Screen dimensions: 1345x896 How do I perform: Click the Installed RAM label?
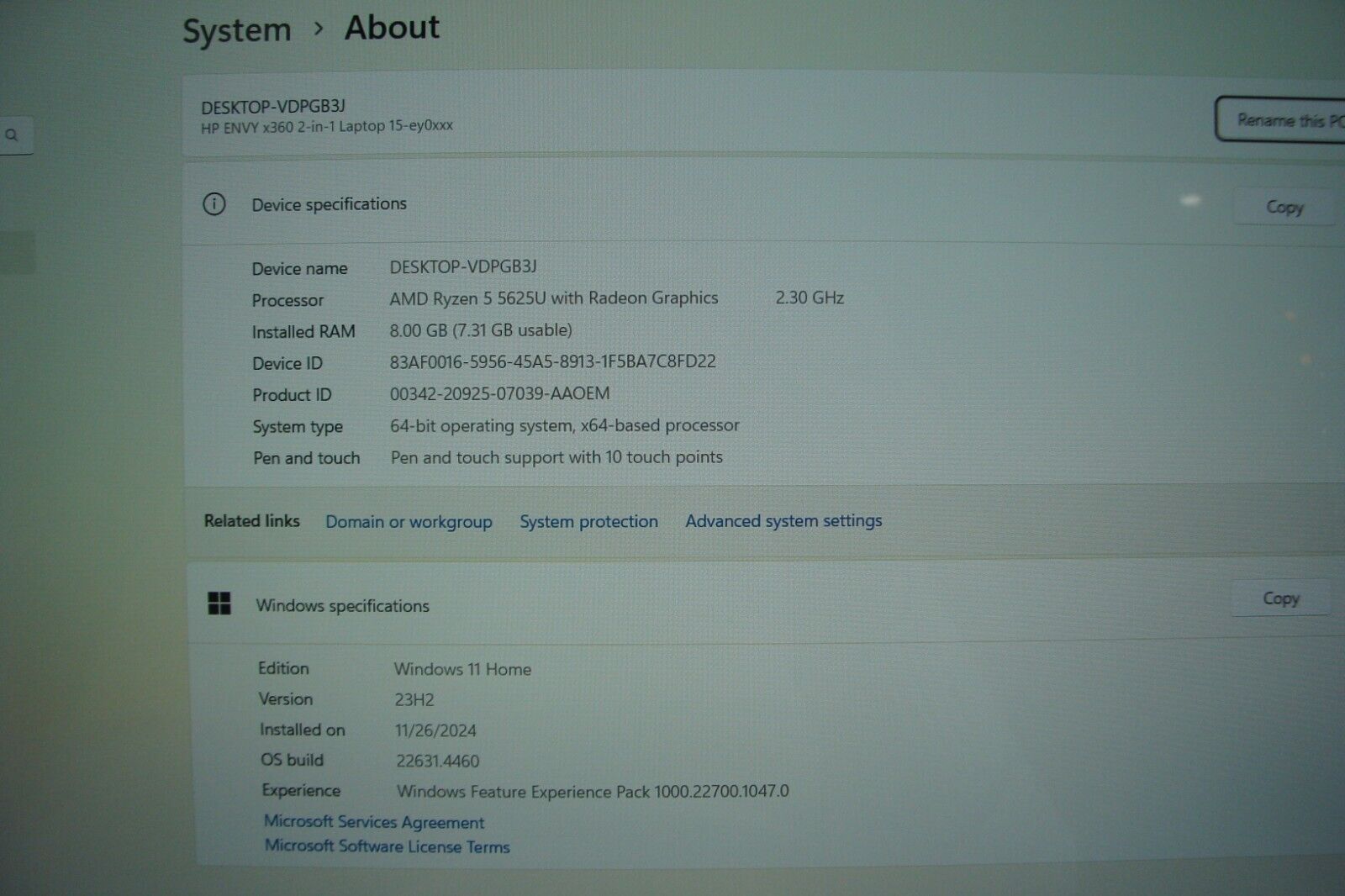click(x=303, y=331)
